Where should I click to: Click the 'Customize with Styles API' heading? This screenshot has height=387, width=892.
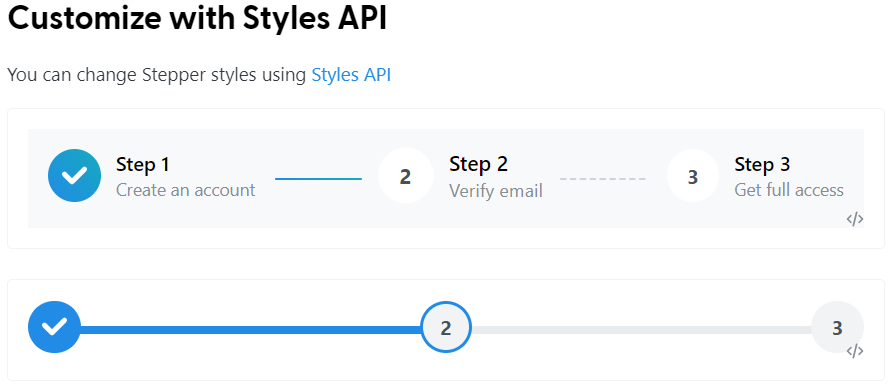(x=197, y=18)
